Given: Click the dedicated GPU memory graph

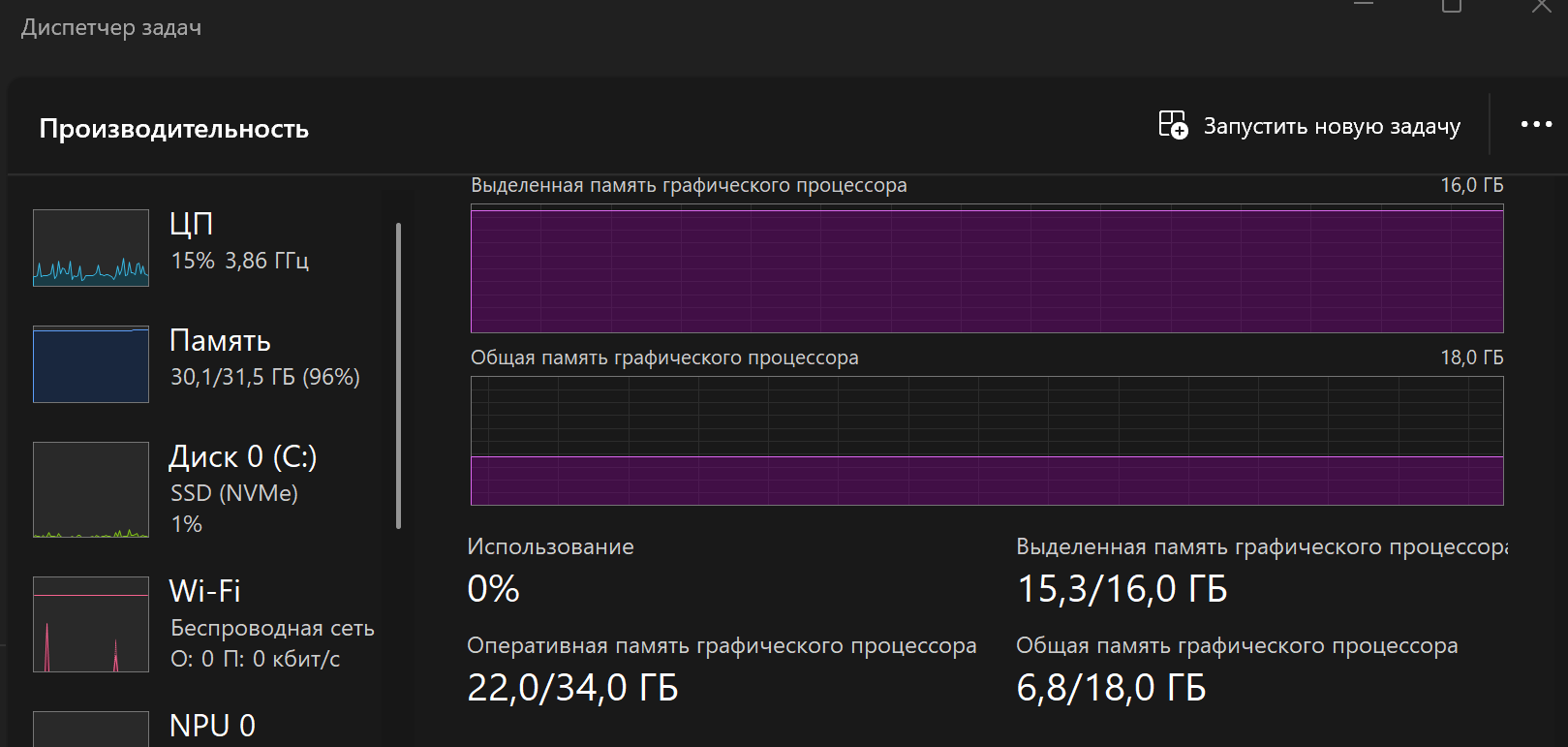Looking at the screenshot, I should [987, 268].
